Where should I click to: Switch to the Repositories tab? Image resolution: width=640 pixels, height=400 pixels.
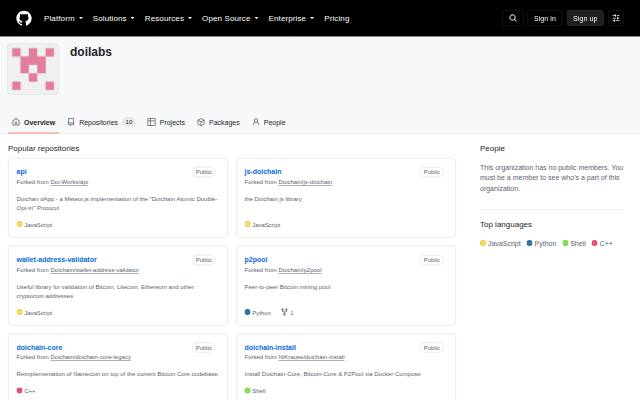click(x=101, y=122)
